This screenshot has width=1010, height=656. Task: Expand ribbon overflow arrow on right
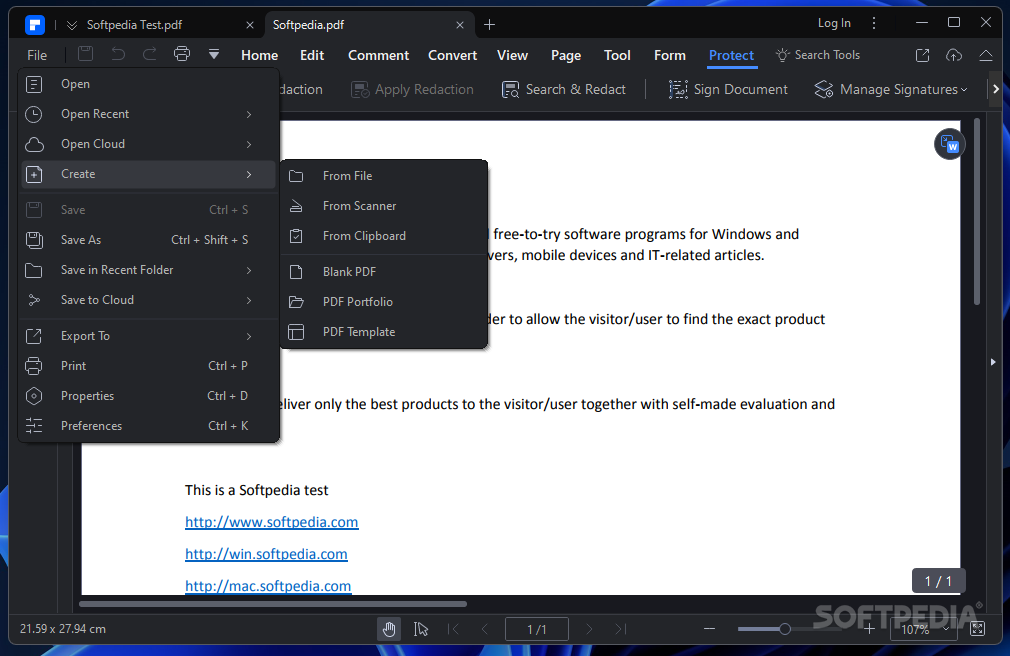point(996,89)
